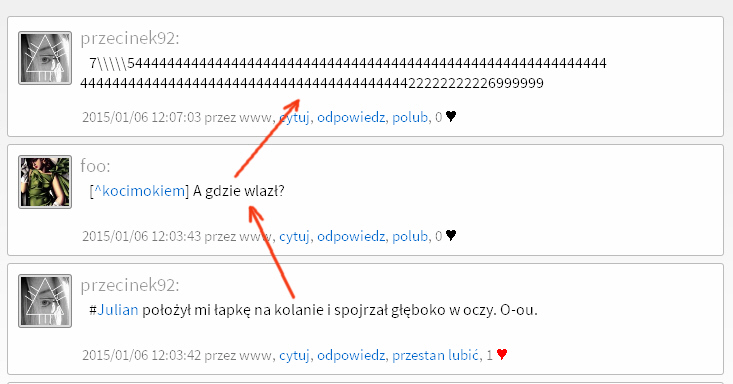The height and width of the screenshot is (384, 733).
Task: Click 'odpowiedz' in the top przecinek92 post
Action: click(x=351, y=117)
